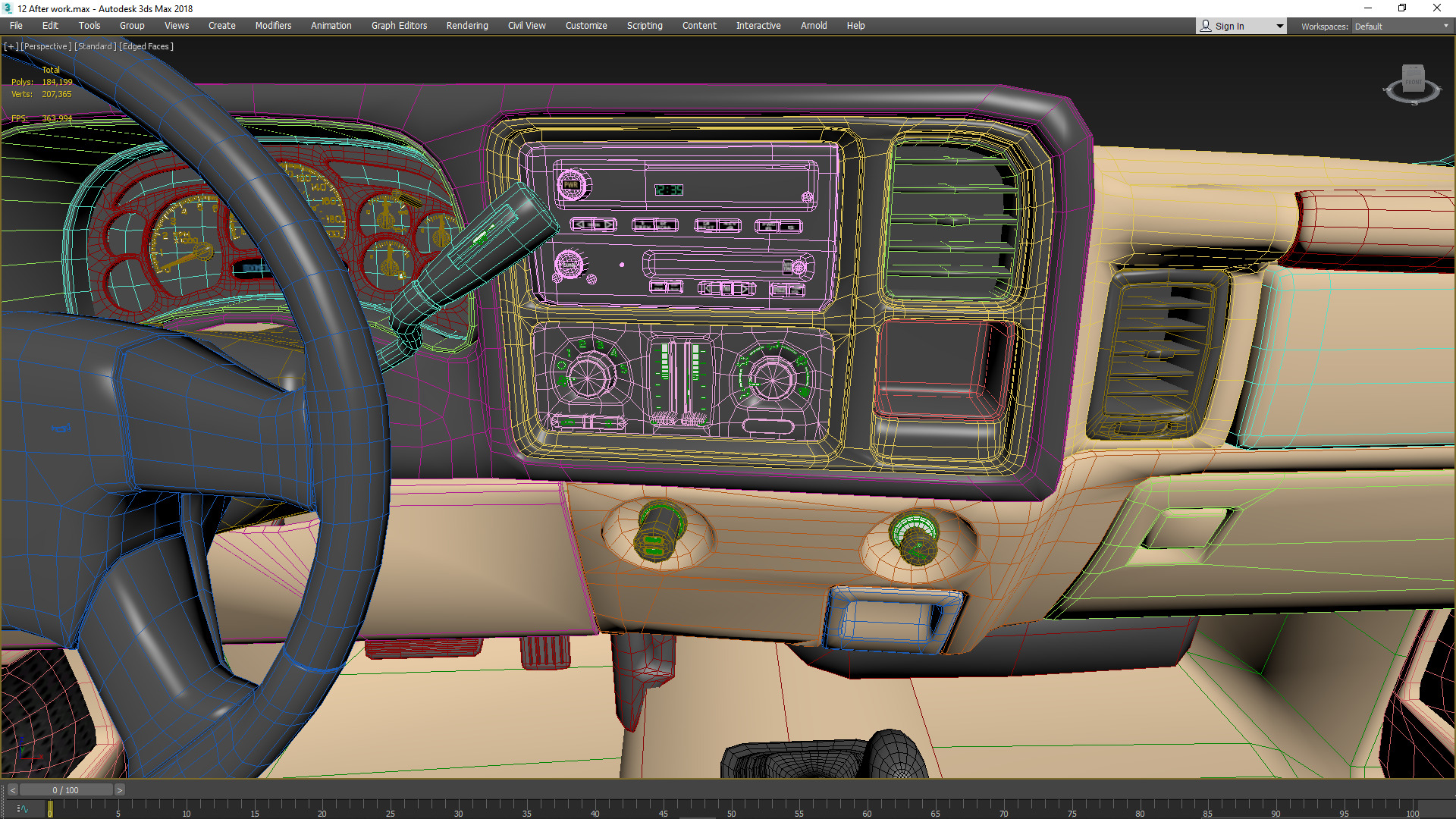Click the 0 / 100 time slider handle
Image resolution: width=1456 pixels, height=819 pixels.
pos(66,790)
